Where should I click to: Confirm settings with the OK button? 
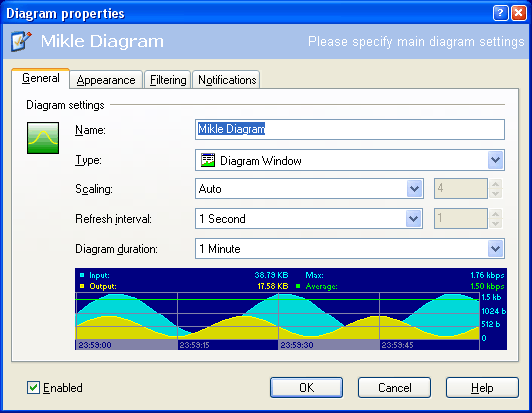306,388
